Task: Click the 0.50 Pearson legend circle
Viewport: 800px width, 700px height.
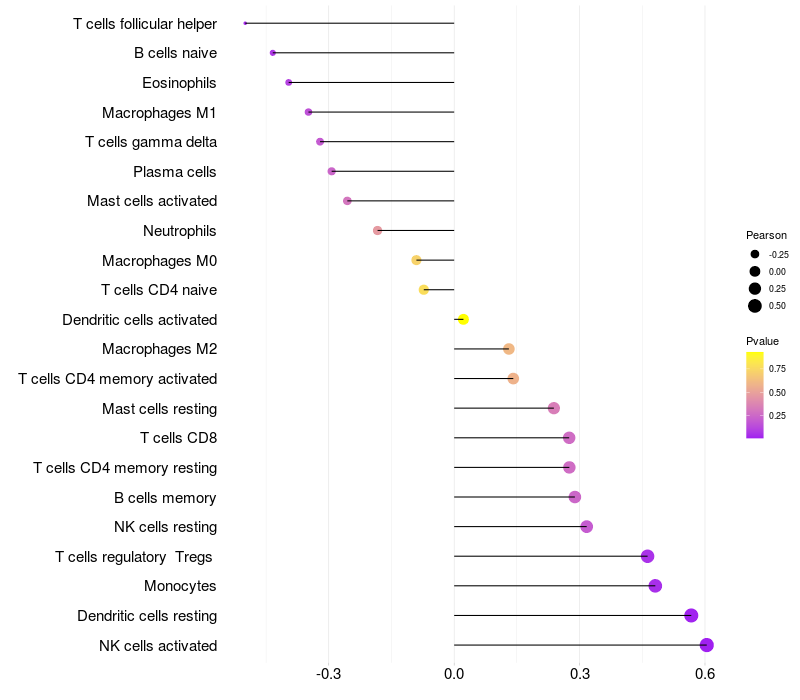Action: click(755, 306)
